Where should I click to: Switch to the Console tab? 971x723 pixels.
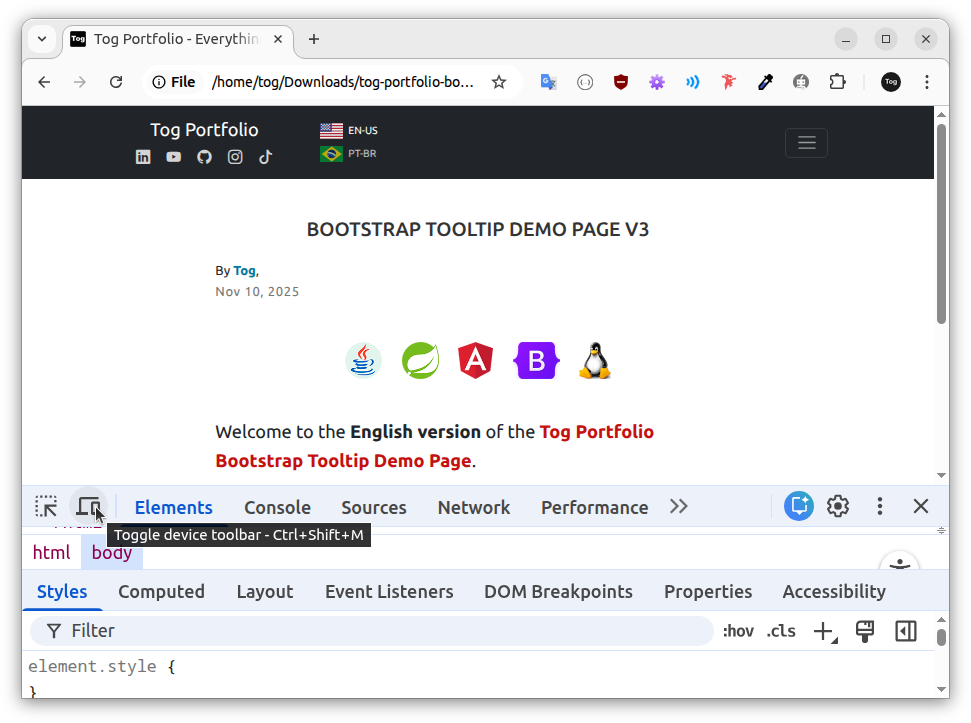pos(277,508)
